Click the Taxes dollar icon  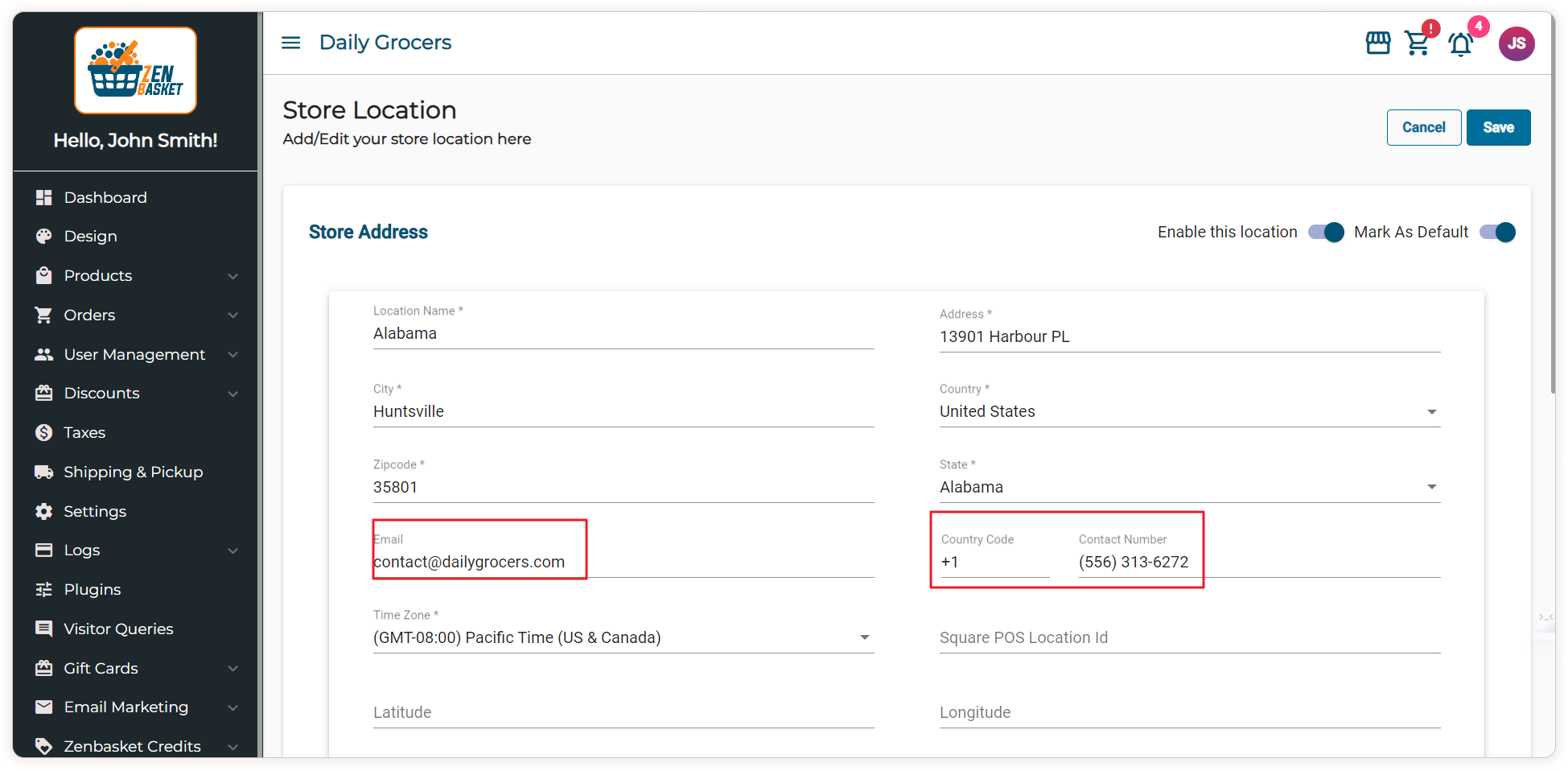pos(44,433)
